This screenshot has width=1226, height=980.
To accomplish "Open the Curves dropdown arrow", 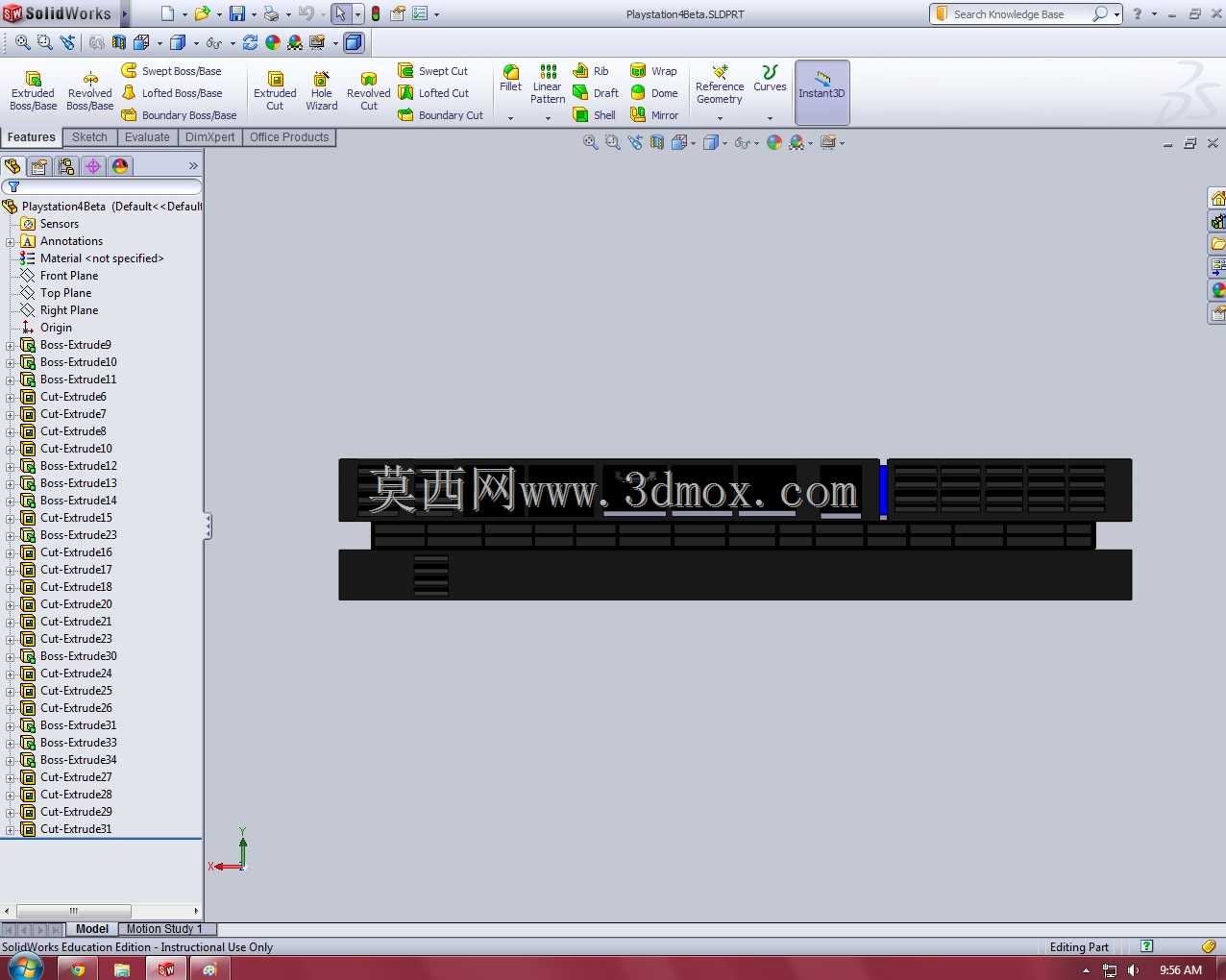I will click(x=770, y=118).
